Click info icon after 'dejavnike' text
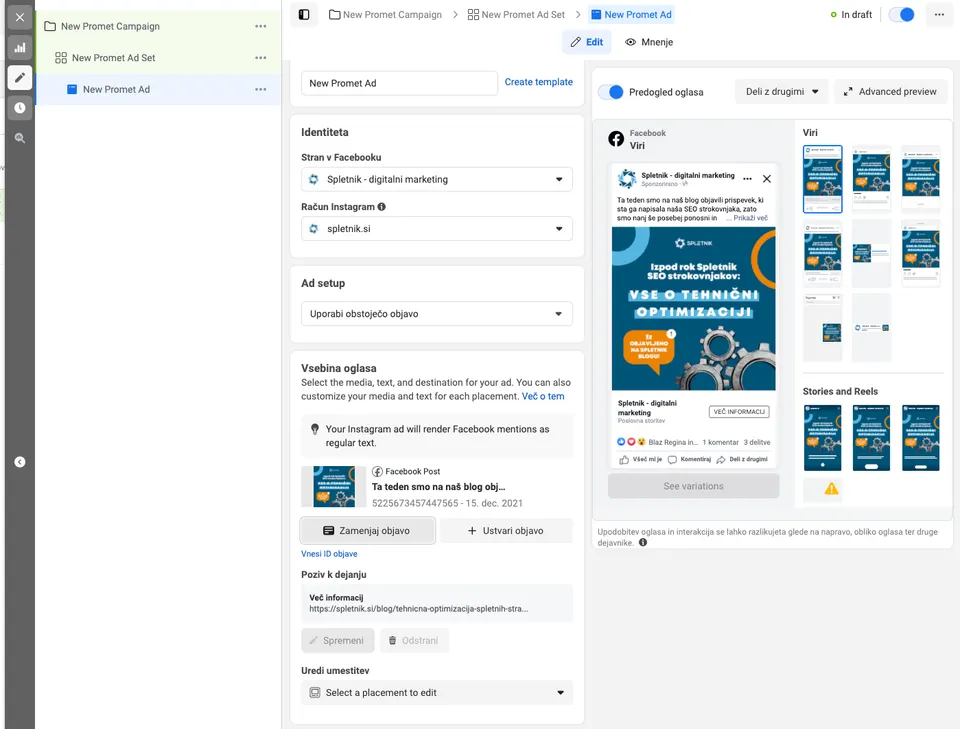This screenshot has width=960, height=729. (643, 542)
